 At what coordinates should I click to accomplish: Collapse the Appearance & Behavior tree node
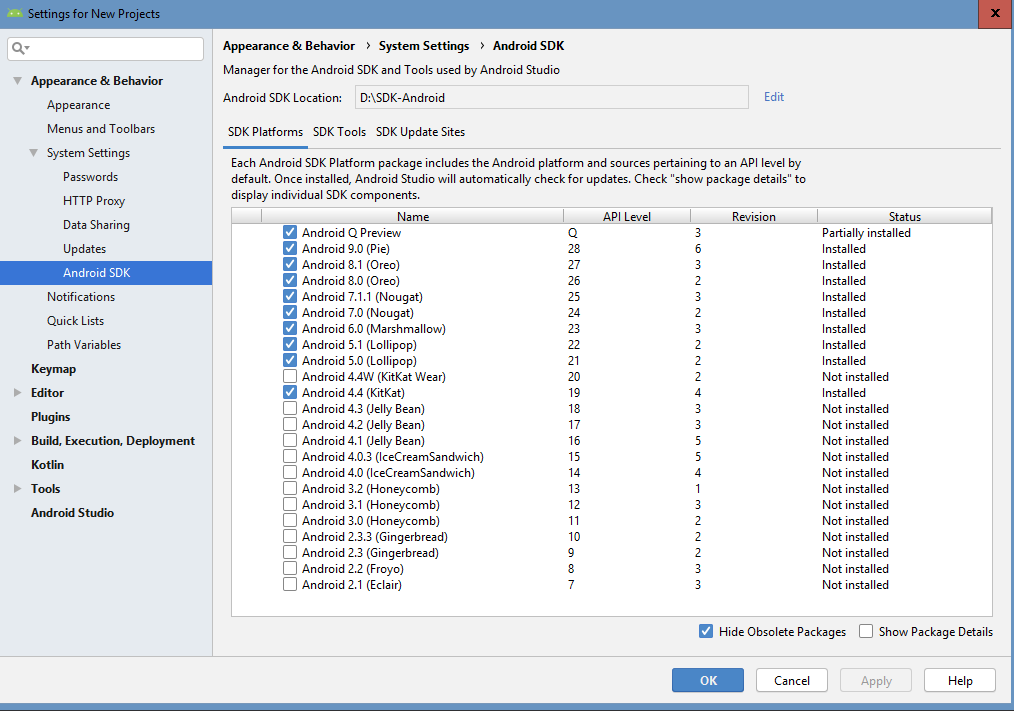tap(18, 81)
